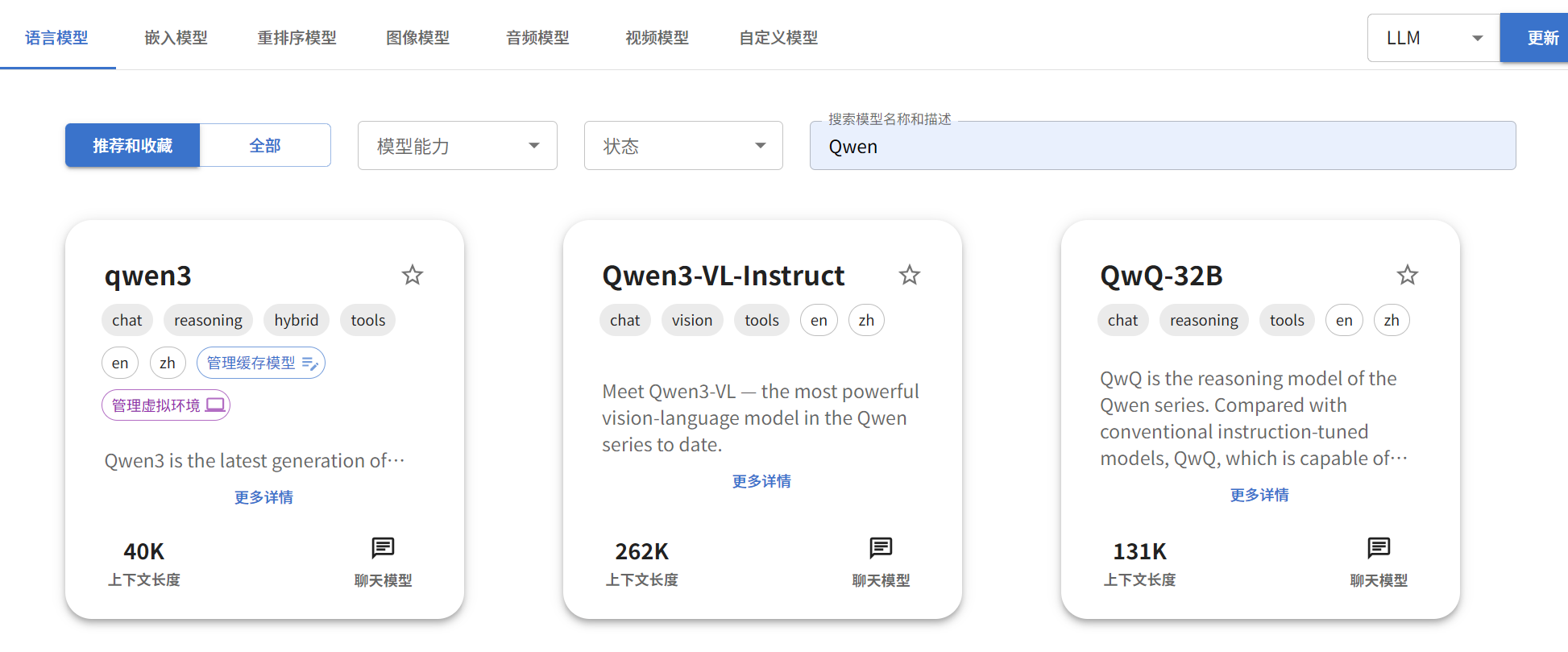The height and width of the screenshot is (652, 1568).
Task: Open 更多详情 for Qwen3-VL-Instruct
Action: tap(761, 481)
